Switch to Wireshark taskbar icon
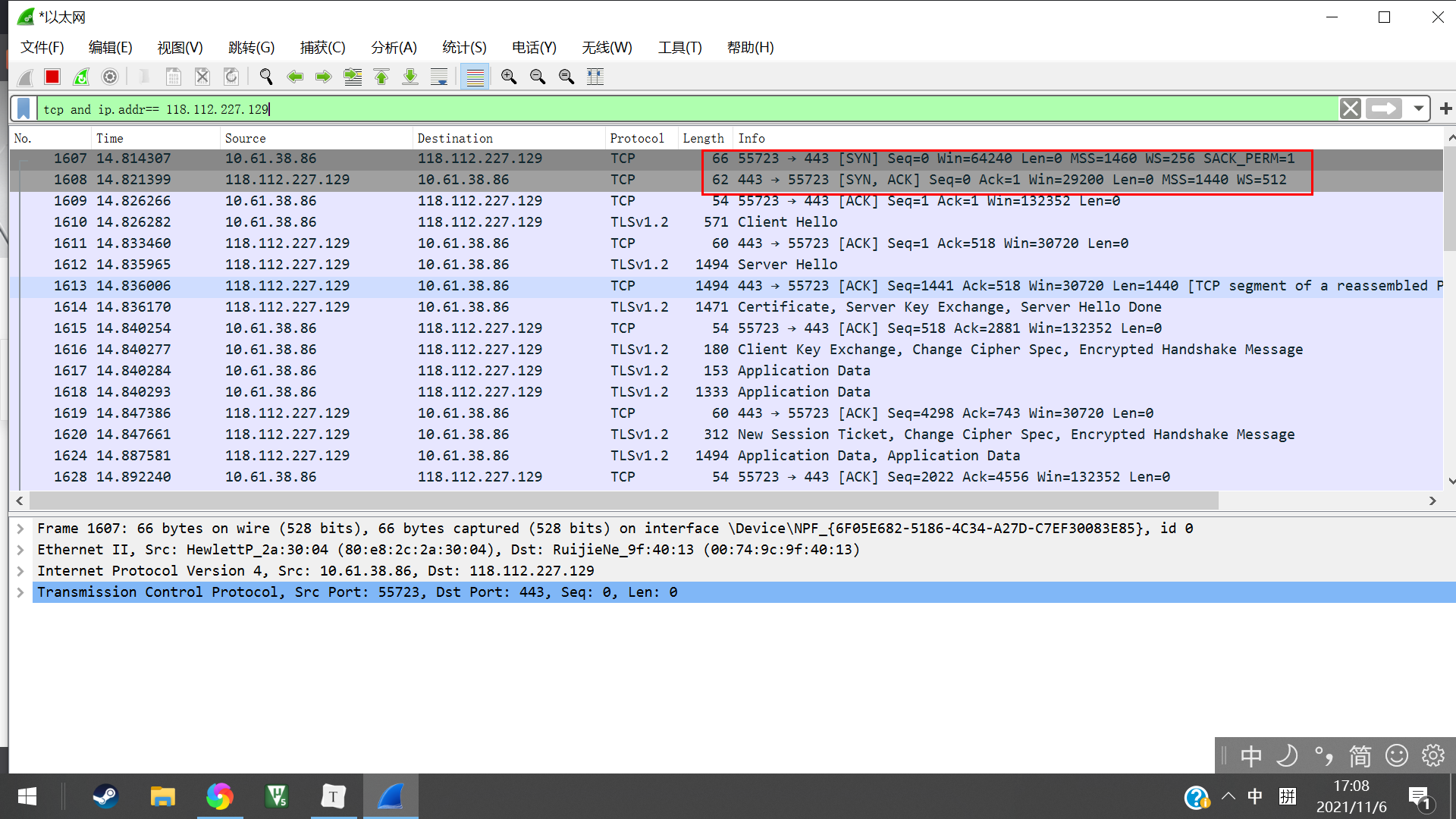 point(391,796)
